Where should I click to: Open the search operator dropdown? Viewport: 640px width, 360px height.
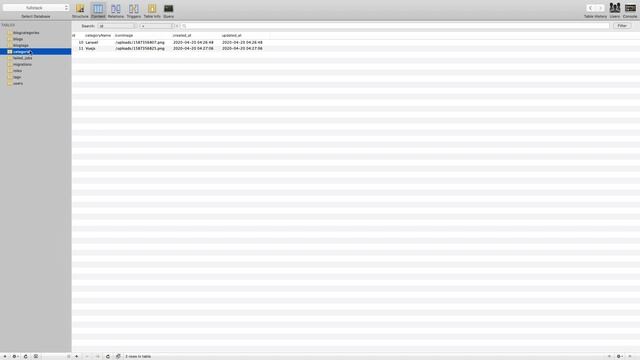[x=156, y=26]
